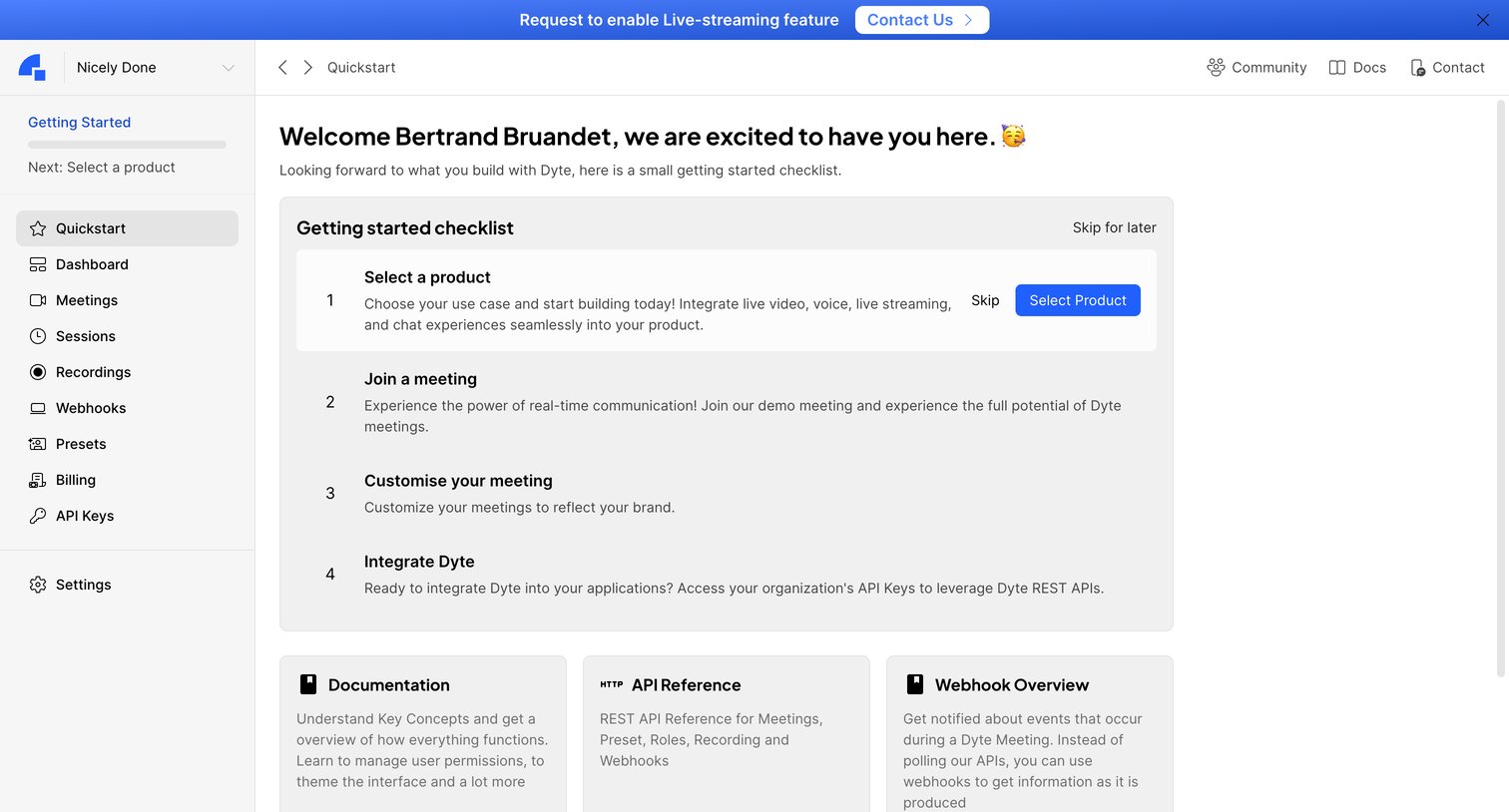Click the page vertical scrollbar
This screenshot has width=1509, height=812.
pyautogui.click(x=1501, y=389)
